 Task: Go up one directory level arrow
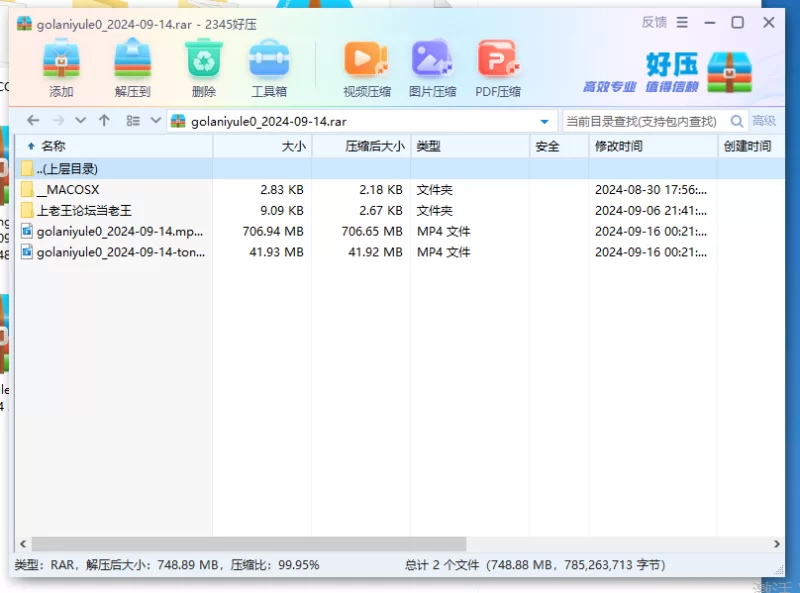point(104,121)
